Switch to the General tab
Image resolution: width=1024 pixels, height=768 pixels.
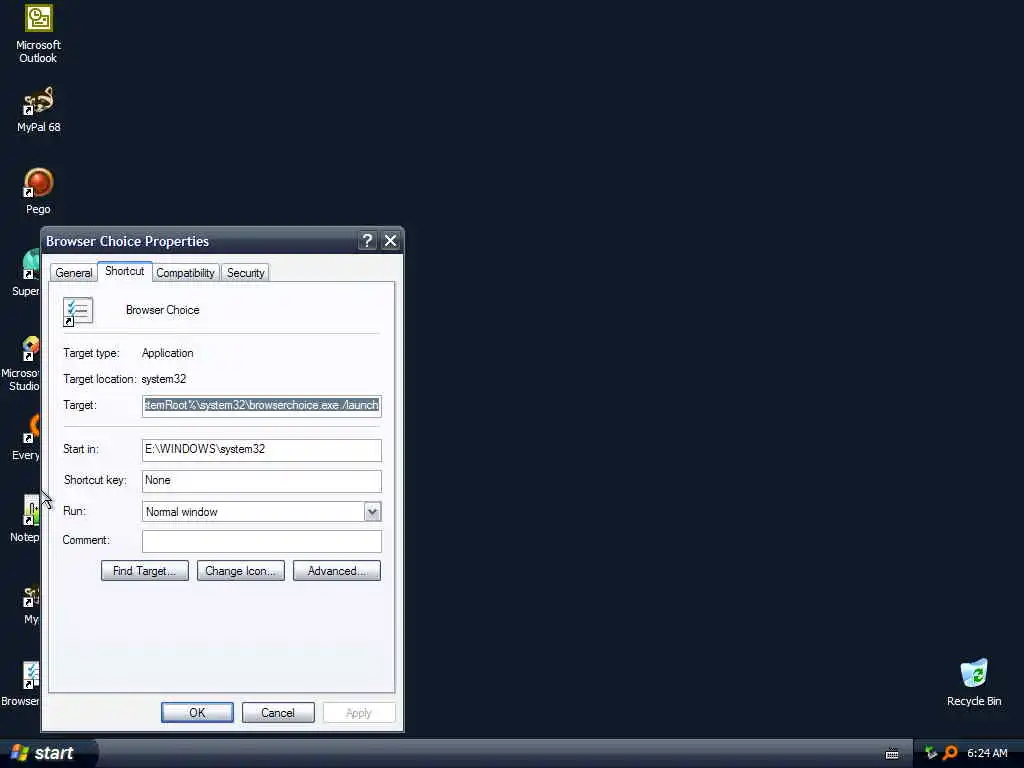pyautogui.click(x=74, y=273)
